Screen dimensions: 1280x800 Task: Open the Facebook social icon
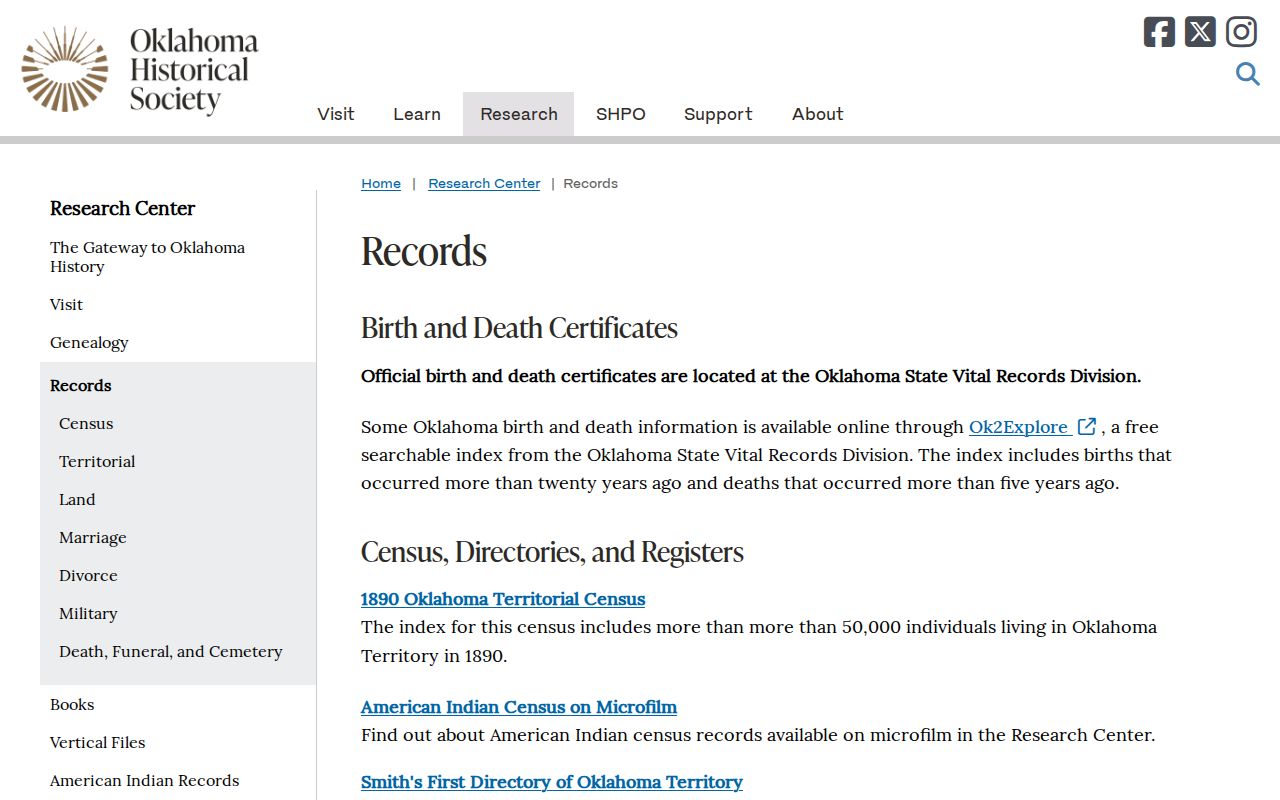point(1159,32)
